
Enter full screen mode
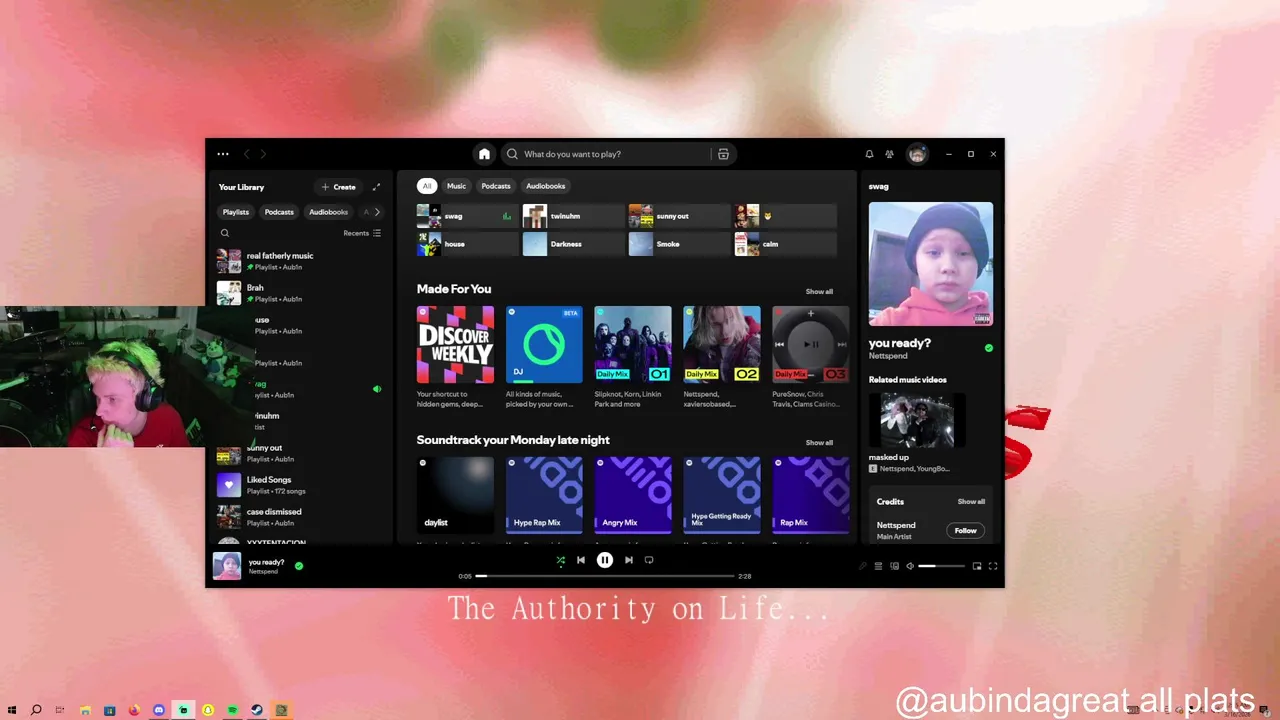click(x=993, y=566)
